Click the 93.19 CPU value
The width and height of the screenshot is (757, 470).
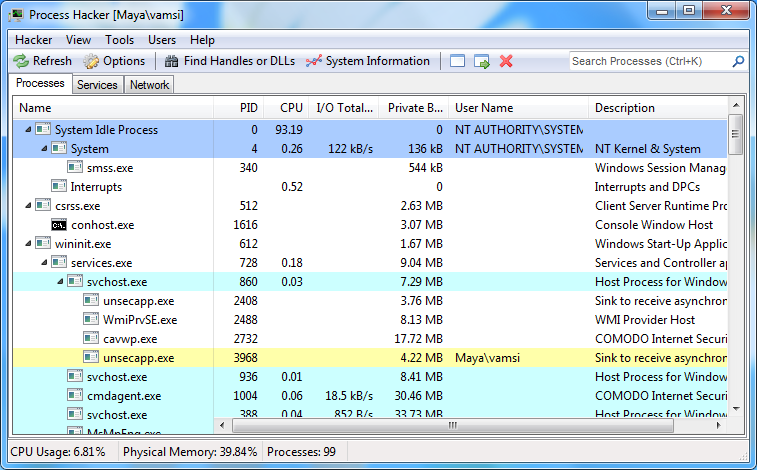click(289, 129)
